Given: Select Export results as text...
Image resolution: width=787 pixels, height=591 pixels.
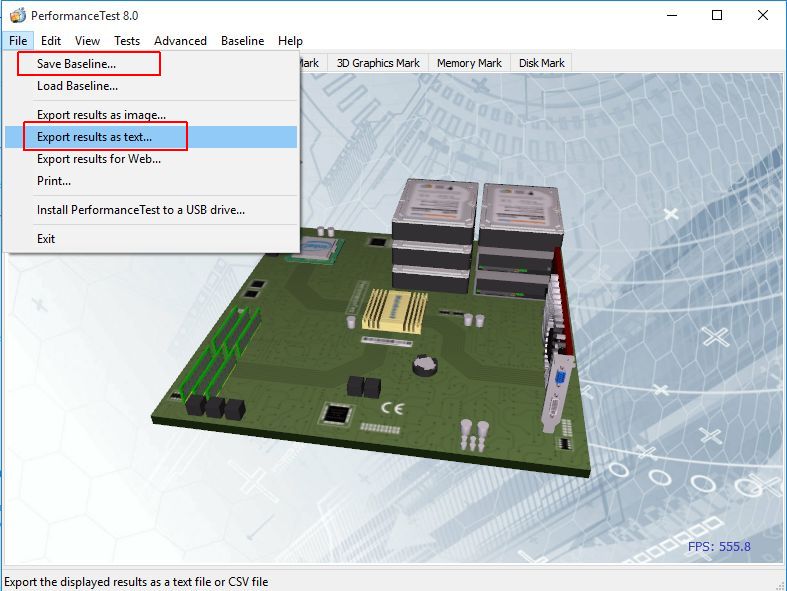Looking at the screenshot, I should (x=151, y=137).
